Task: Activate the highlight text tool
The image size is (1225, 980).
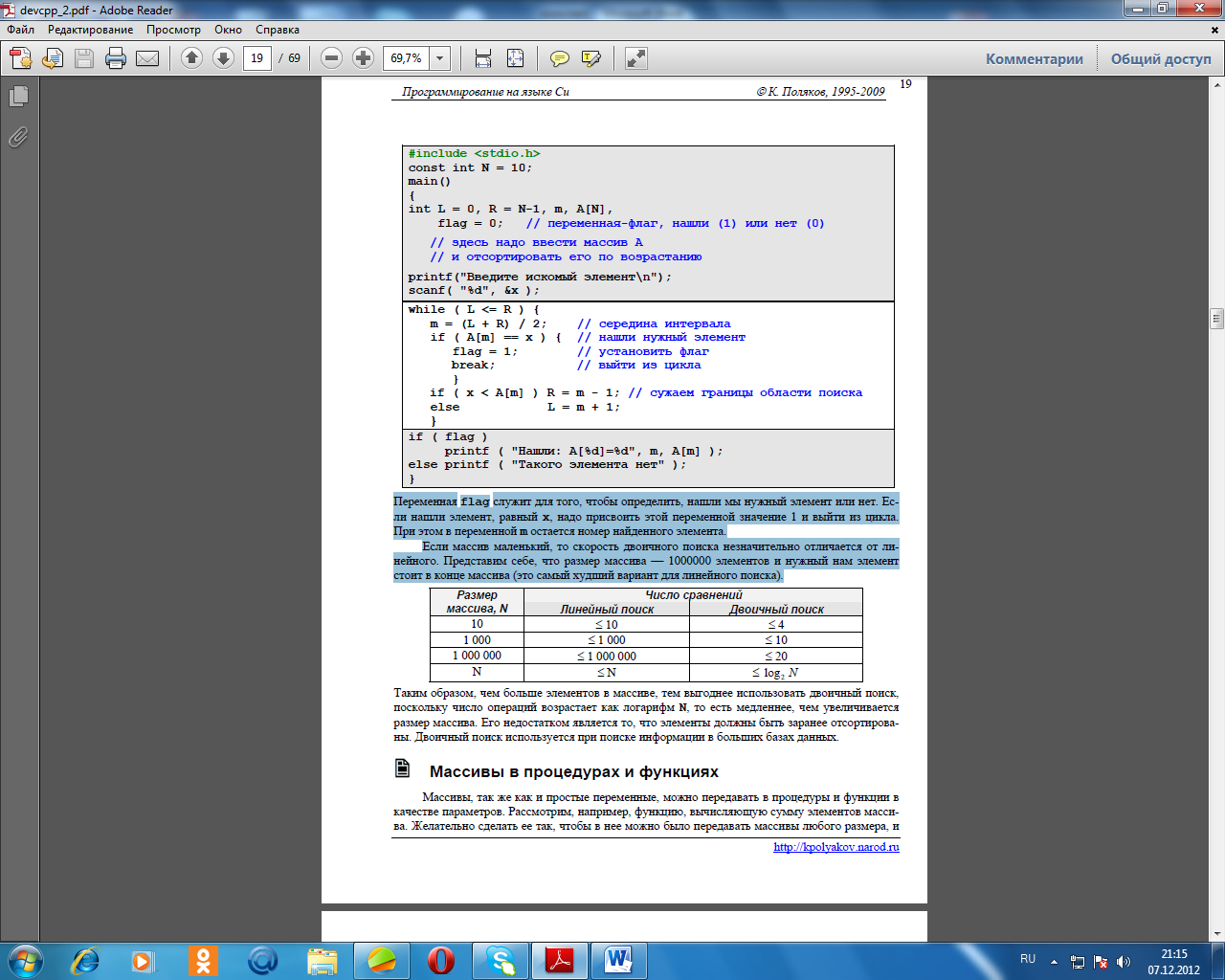Action: (x=591, y=58)
